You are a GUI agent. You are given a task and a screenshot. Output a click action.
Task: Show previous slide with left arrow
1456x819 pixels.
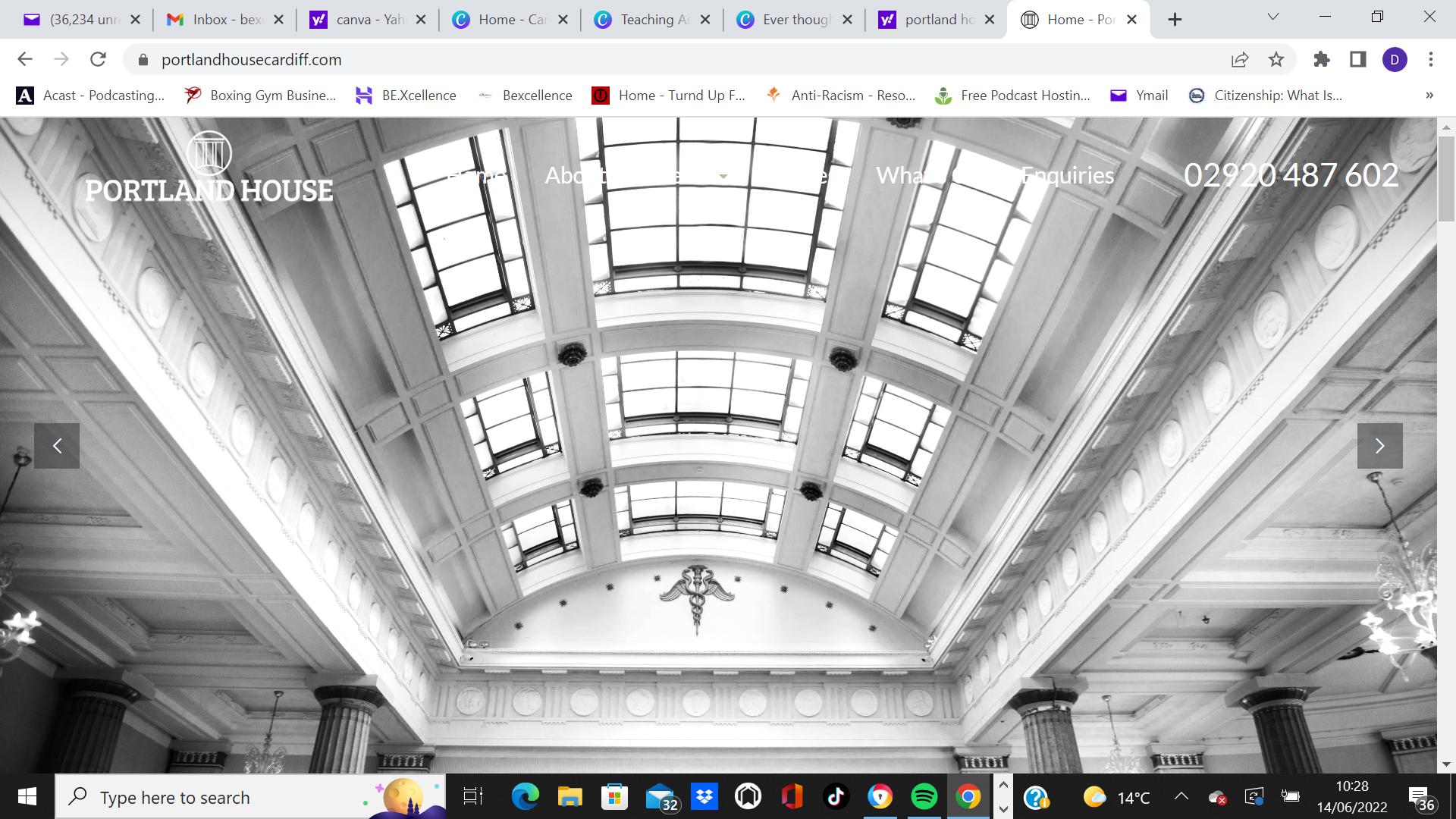pos(57,446)
